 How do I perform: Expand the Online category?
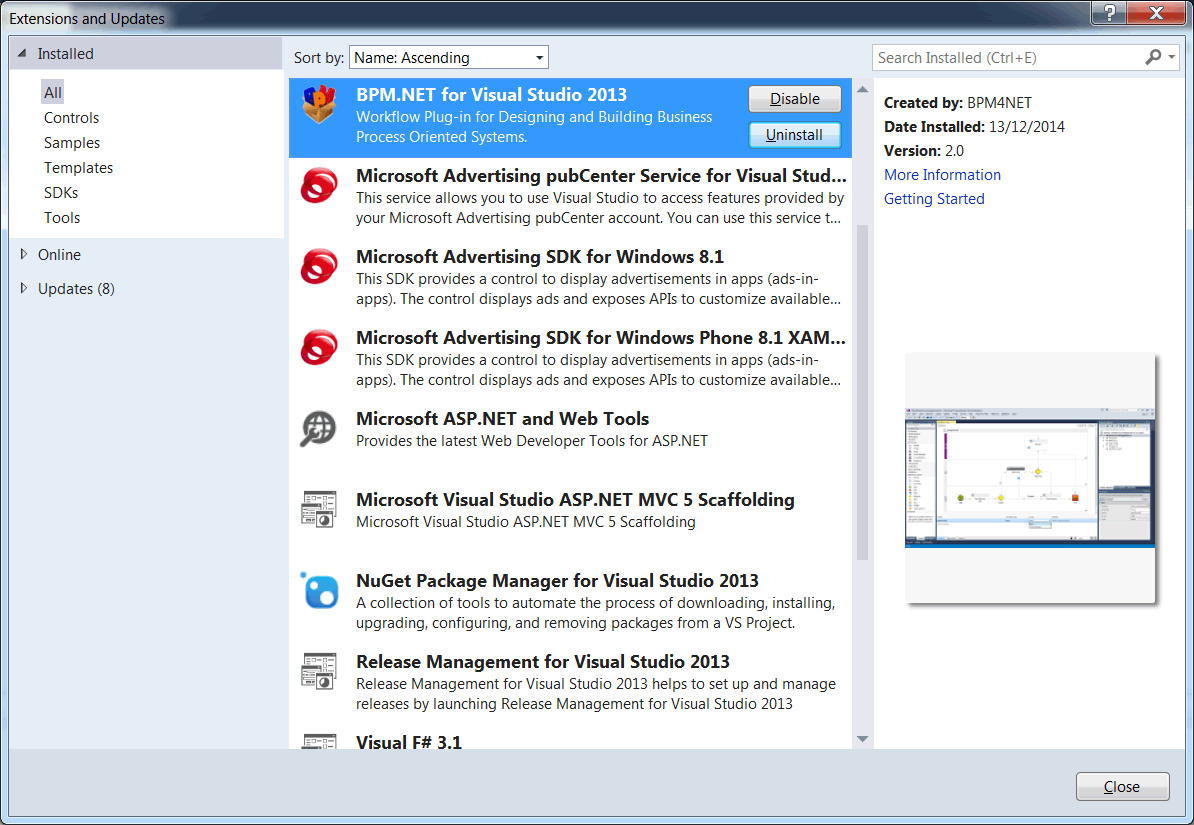pyautogui.click(x=24, y=254)
